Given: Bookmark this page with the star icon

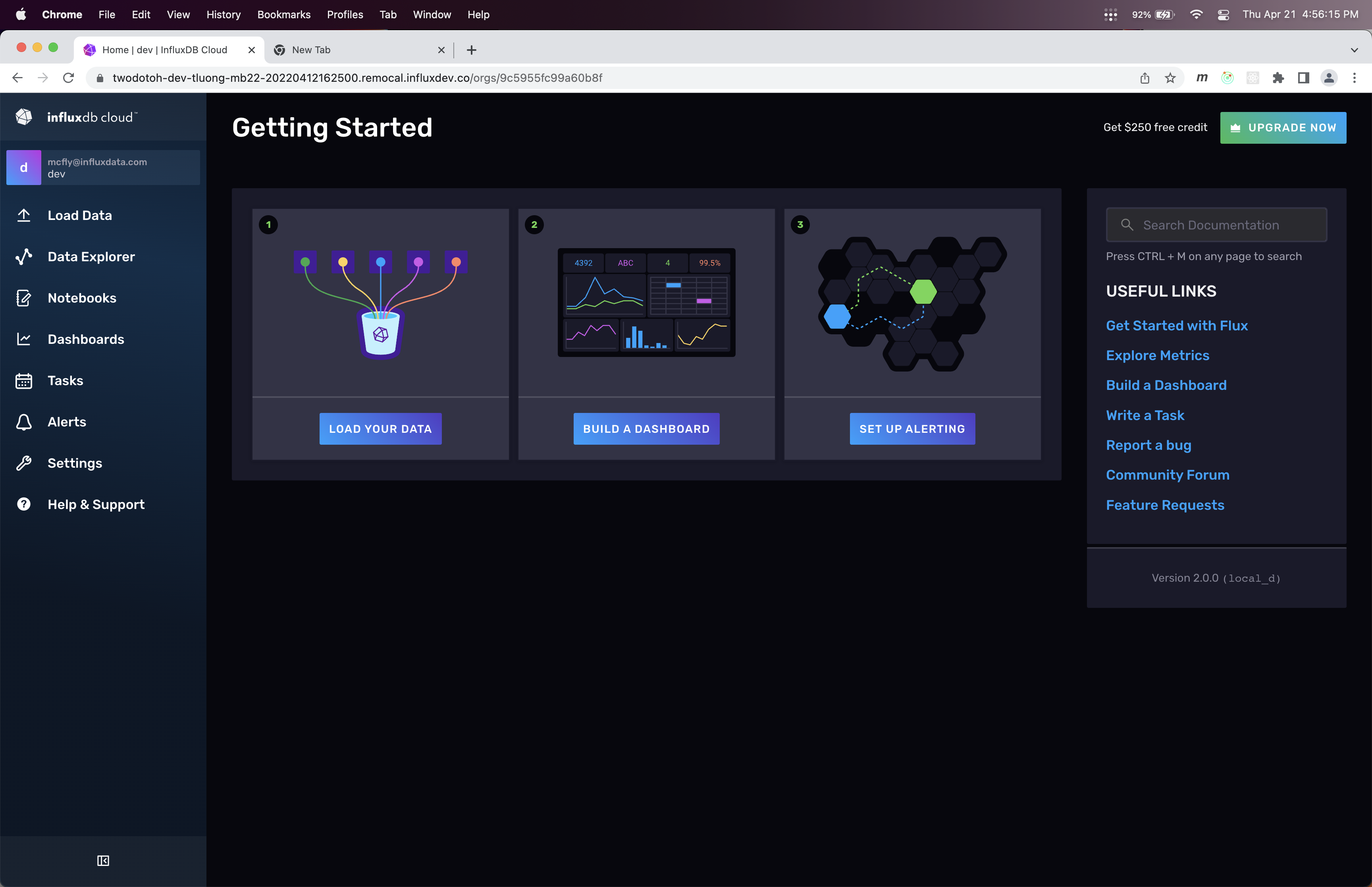Looking at the screenshot, I should [x=1170, y=78].
